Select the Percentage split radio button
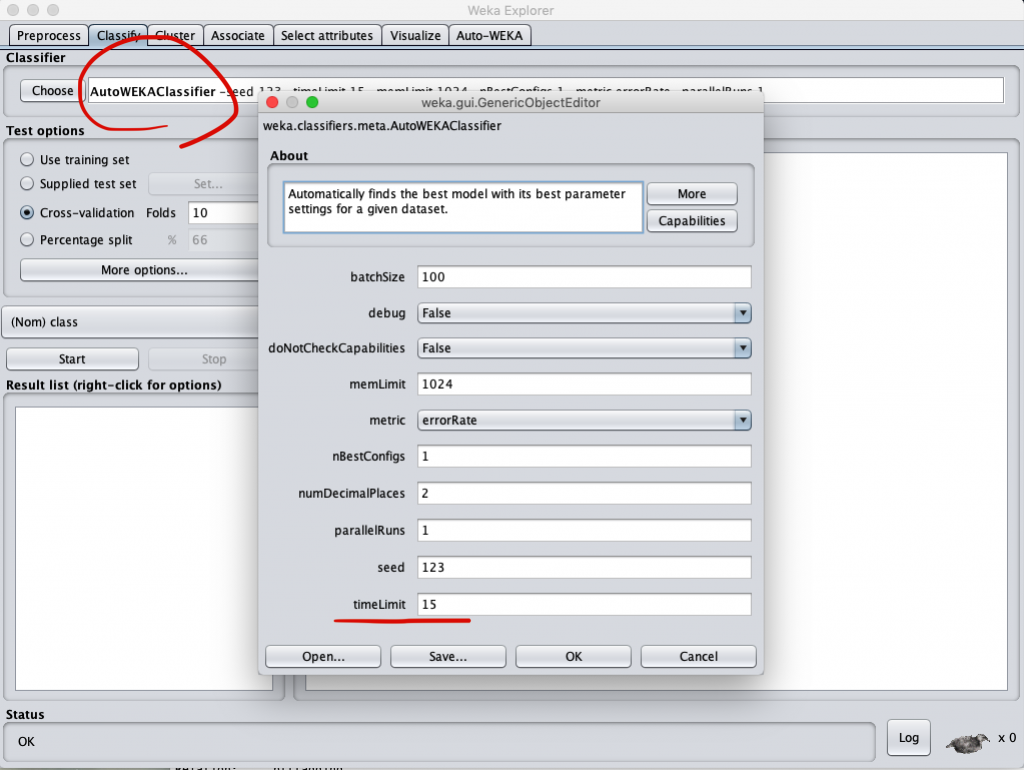Viewport: 1024px width, 770px height. (27, 240)
